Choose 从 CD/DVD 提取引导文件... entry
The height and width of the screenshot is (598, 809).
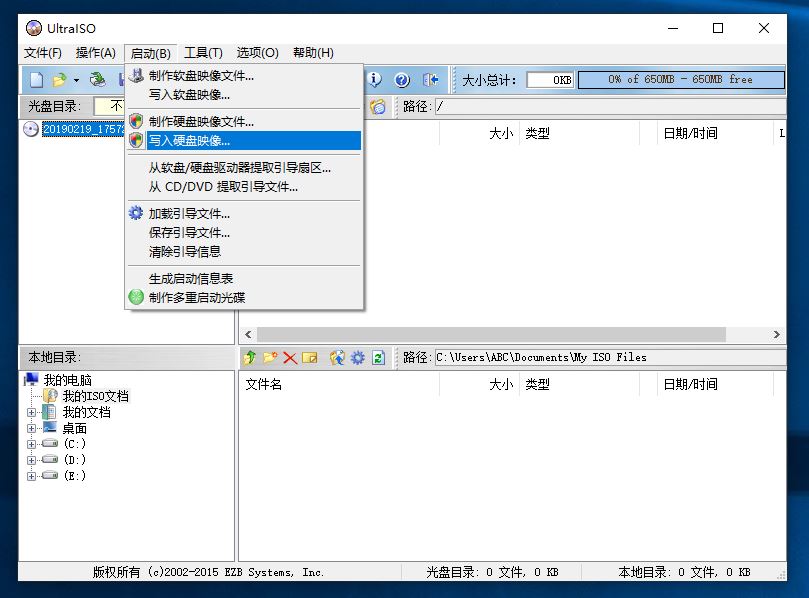pyautogui.click(x=245, y=186)
